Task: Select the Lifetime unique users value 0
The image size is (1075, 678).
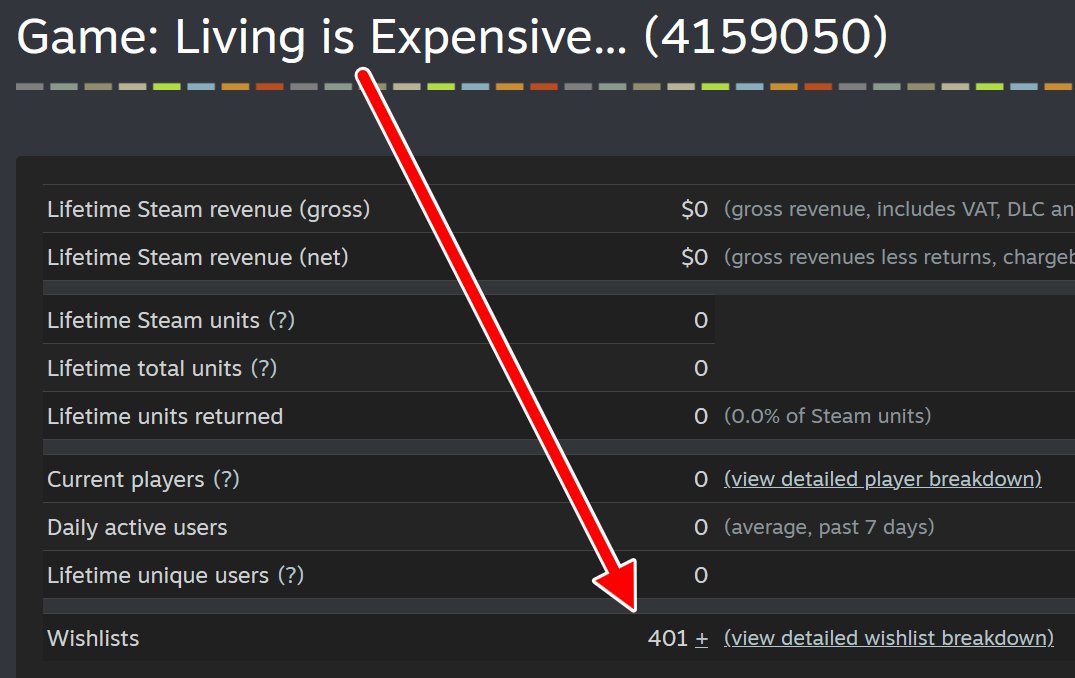Action: pyautogui.click(x=701, y=575)
